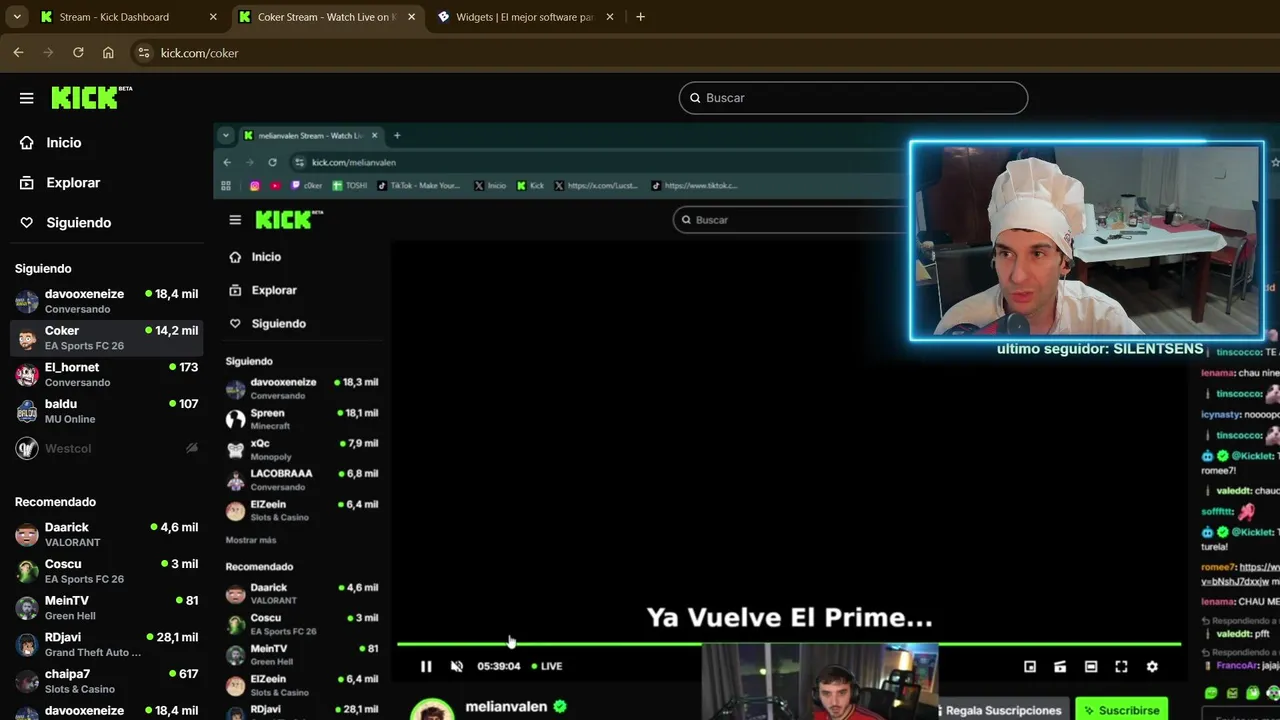This screenshot has width=1280, height=720.
Task: Expand Mostrar más in streamed sidebar
Action: coord(251,540)
